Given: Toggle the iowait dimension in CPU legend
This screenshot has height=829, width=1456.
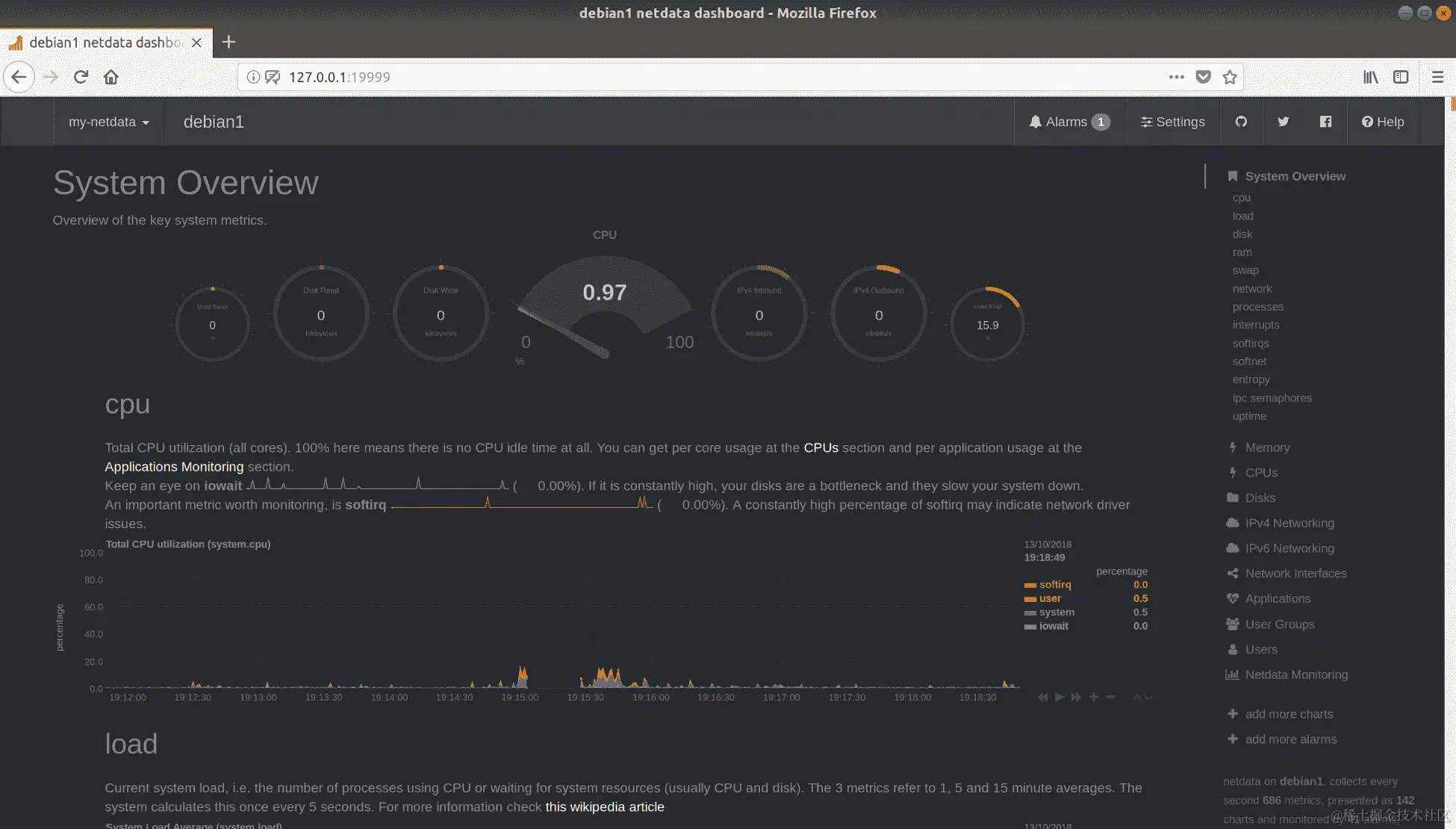Looking at the screenshot, I should pos(1053,626).
